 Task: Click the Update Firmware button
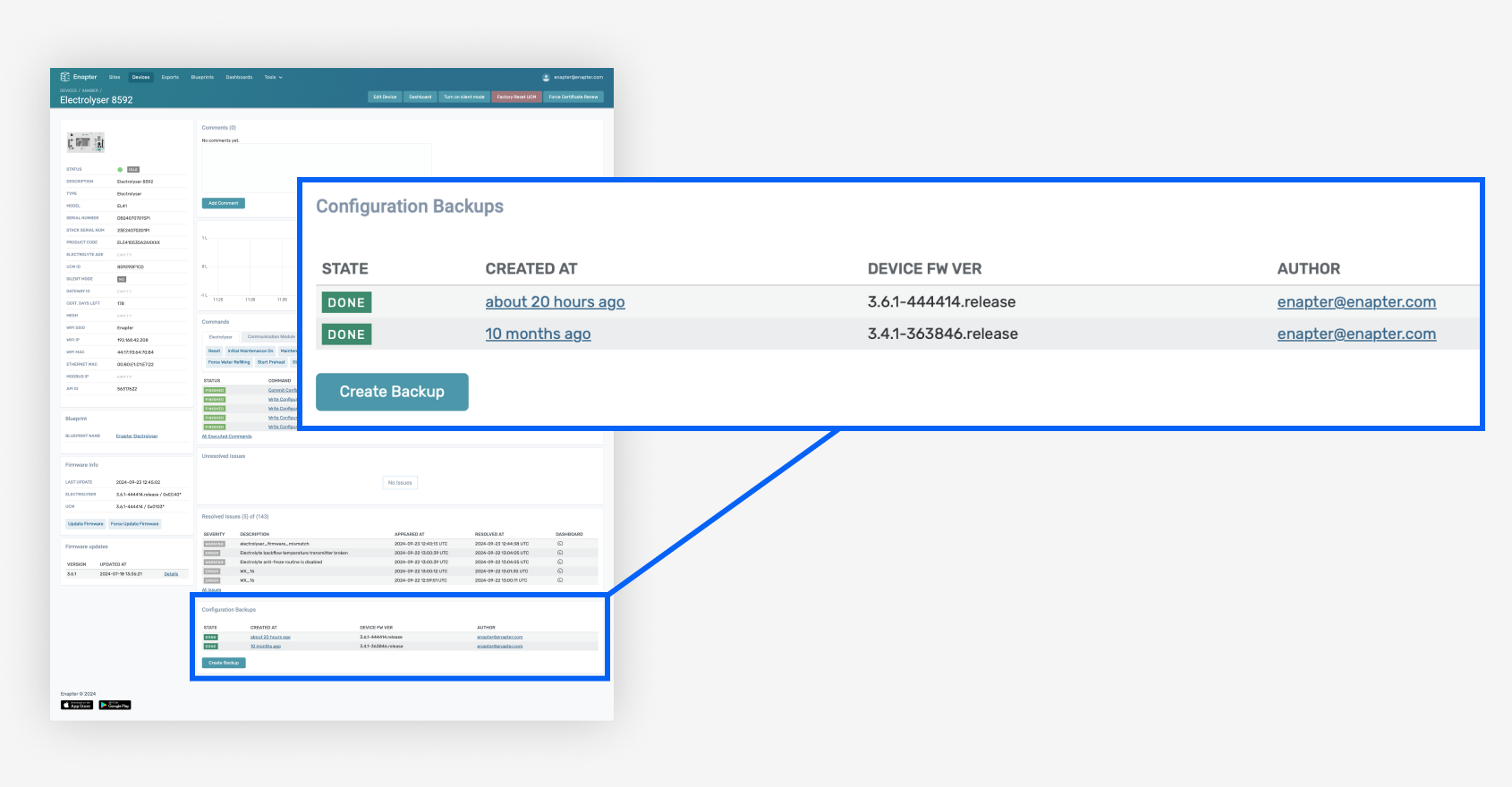click(x=86, y=524)
